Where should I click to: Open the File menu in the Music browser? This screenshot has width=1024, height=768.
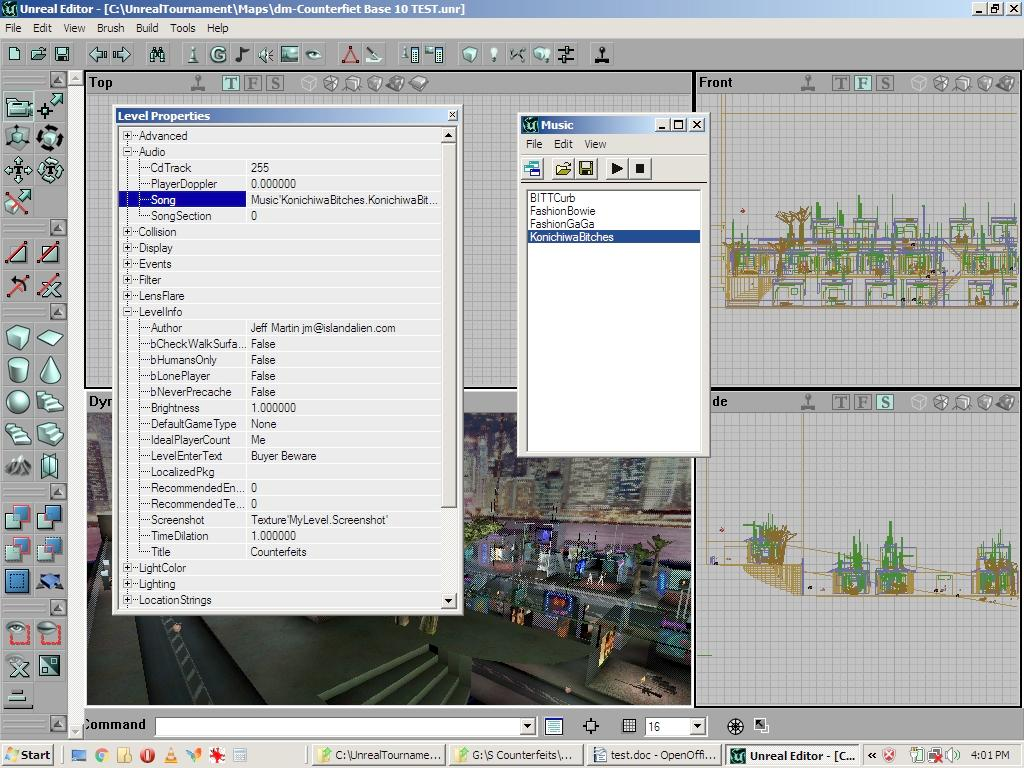(534, 144)
